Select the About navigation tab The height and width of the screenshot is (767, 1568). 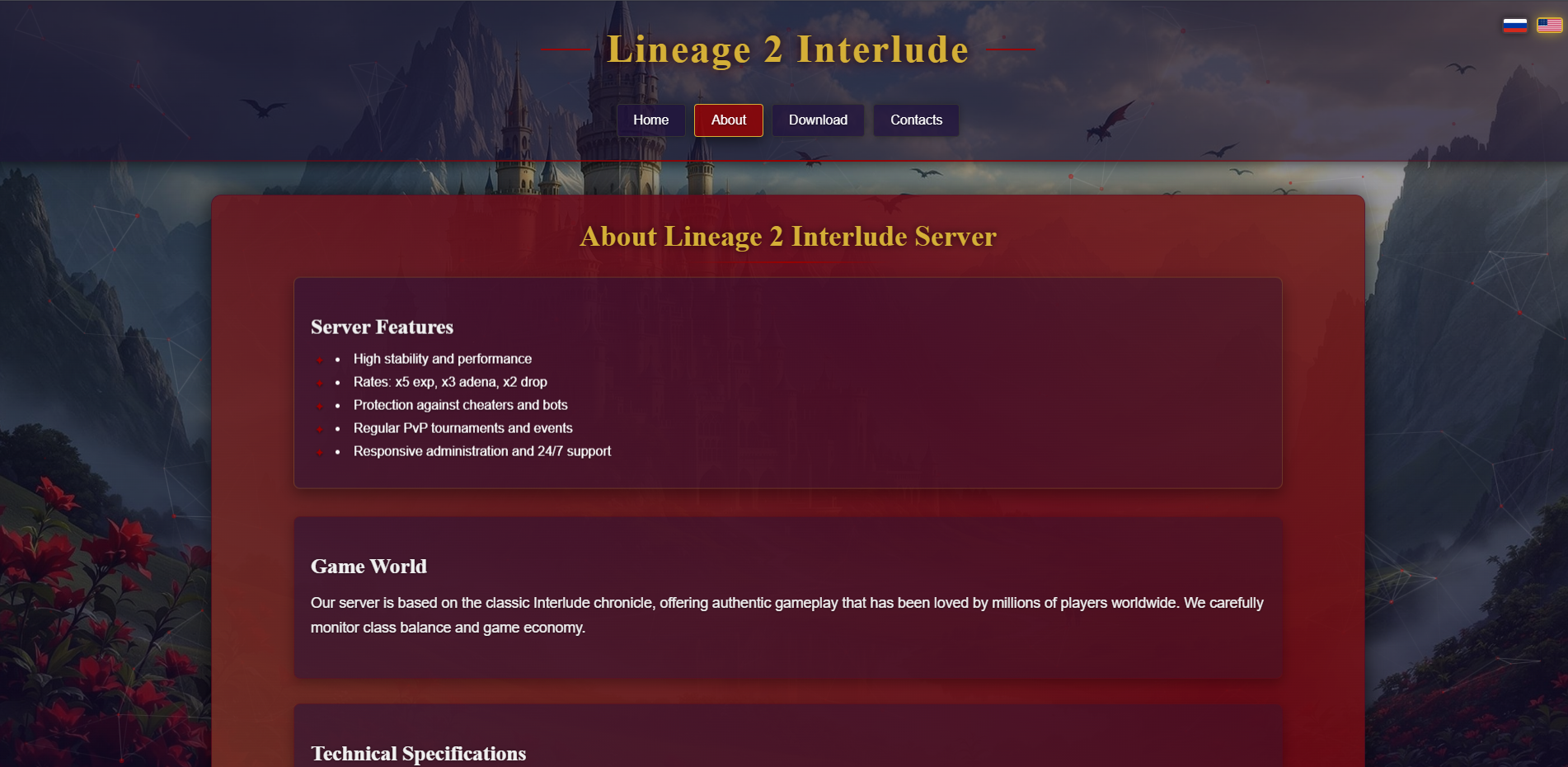pyautogui.click(x=729, y=120)
